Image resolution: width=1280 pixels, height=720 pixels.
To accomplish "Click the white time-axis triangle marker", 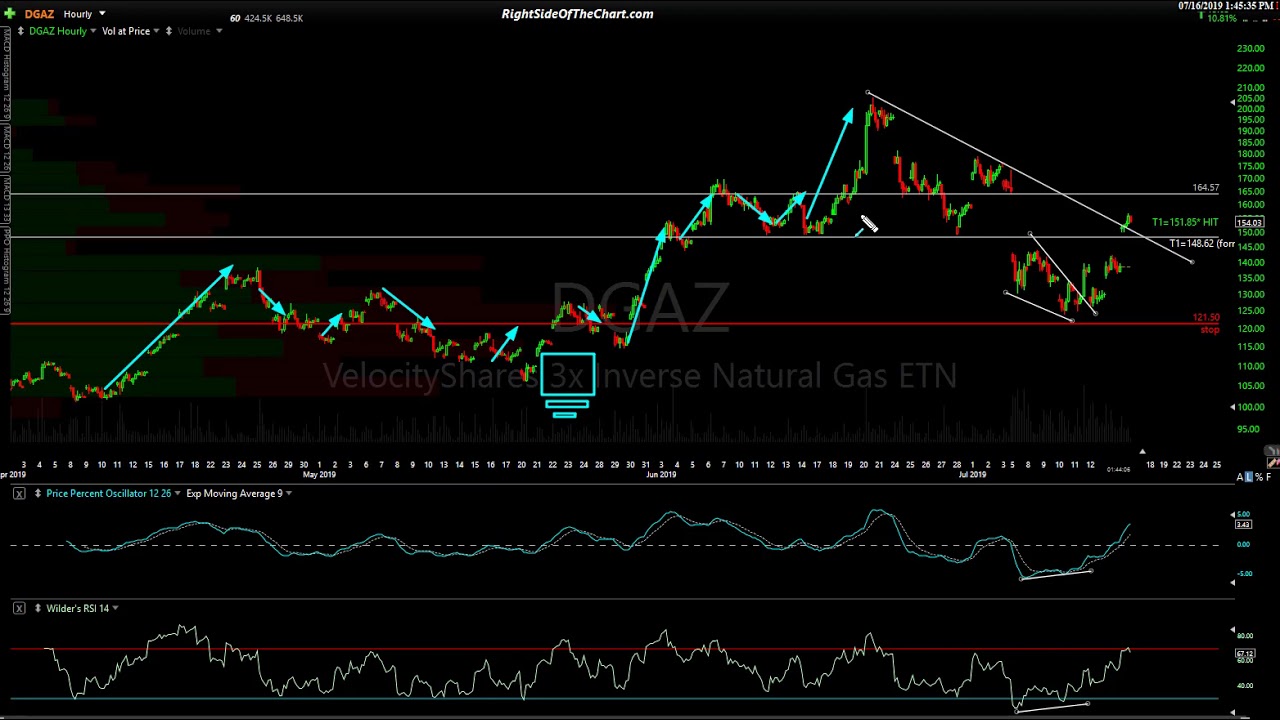I will [x=1142, y=452].
